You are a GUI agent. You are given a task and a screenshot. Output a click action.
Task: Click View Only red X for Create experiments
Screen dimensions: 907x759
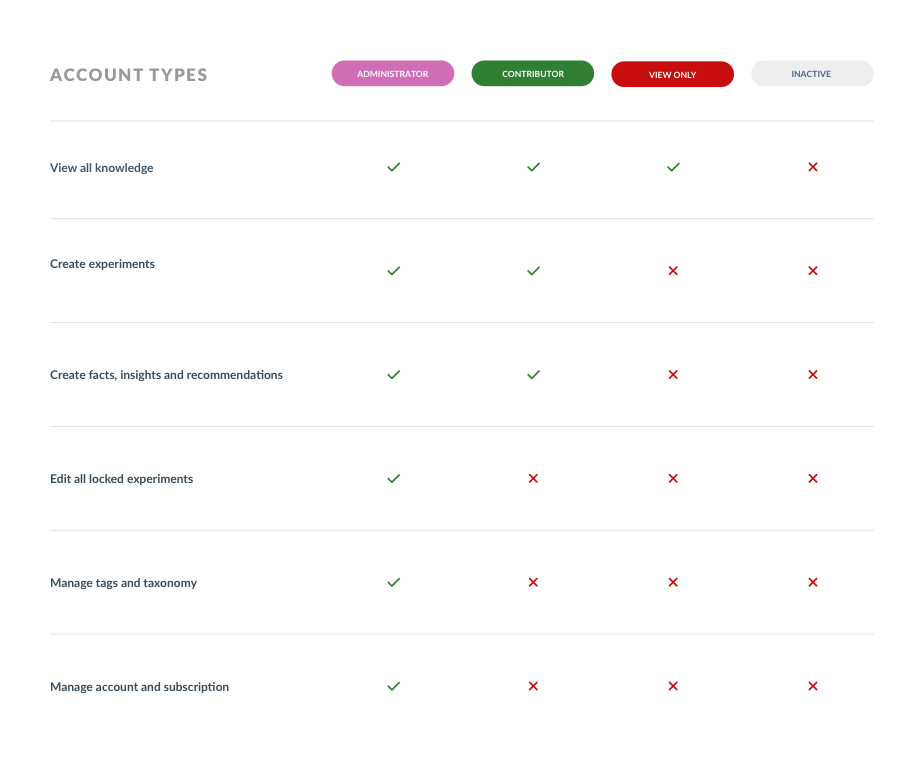coord(673,271)
